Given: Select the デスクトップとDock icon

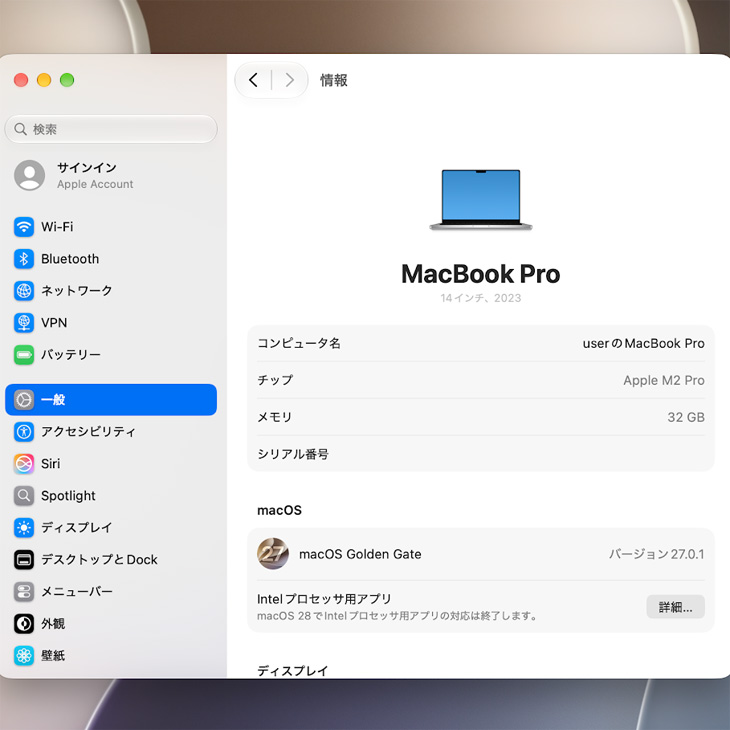Looking at the screenshot, I should pyautogui.click(x=24, y=560).
